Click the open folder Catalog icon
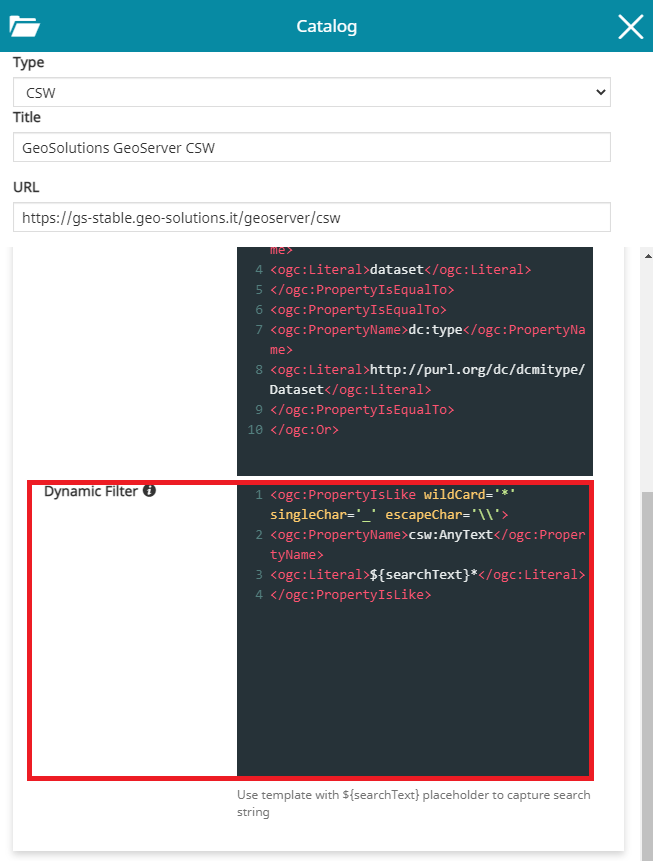The width and height of the screenshot is (653, 861). point(22,27)
